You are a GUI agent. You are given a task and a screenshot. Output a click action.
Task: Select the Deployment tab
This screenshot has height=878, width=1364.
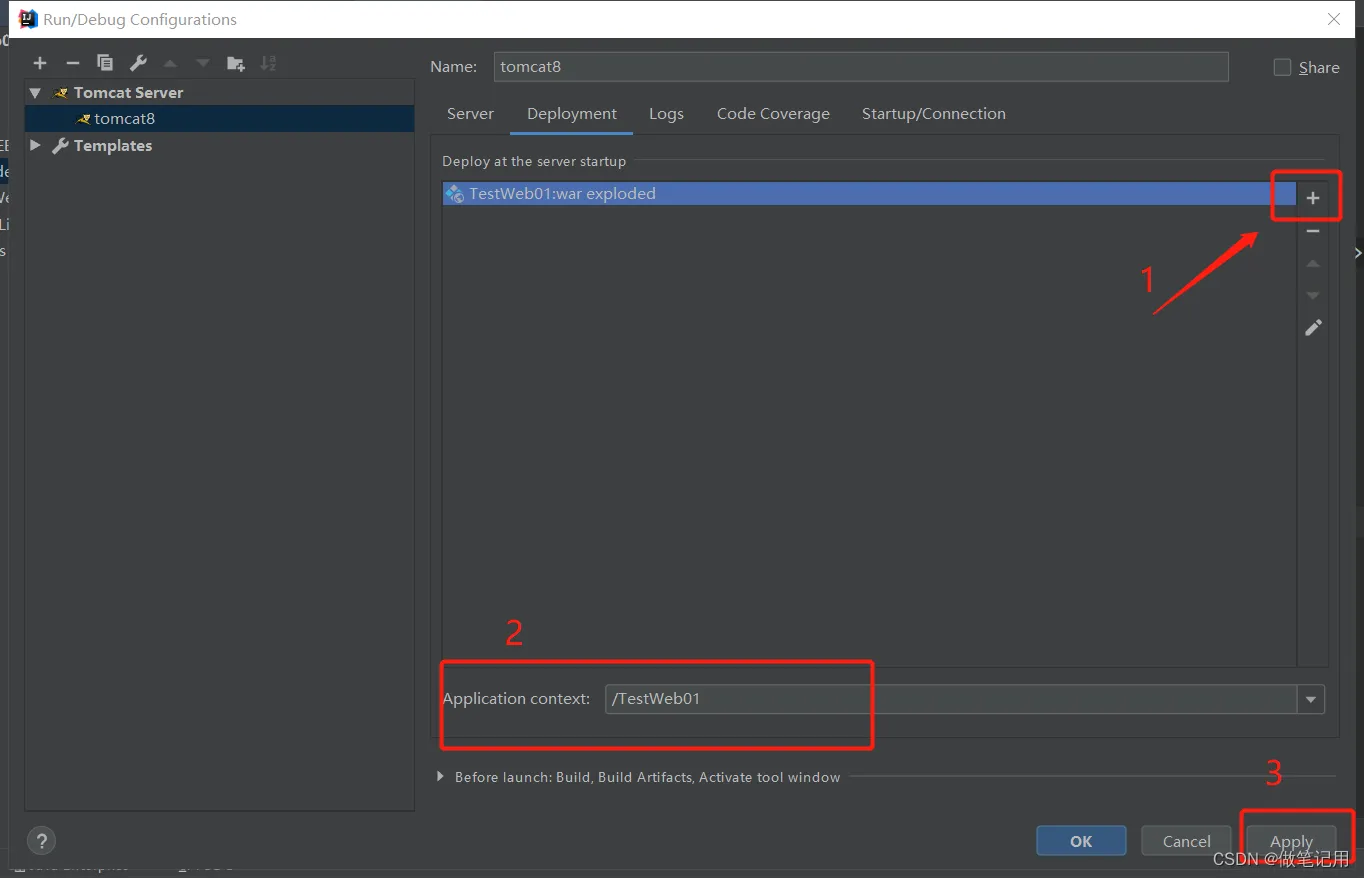(x=572, y=114)
